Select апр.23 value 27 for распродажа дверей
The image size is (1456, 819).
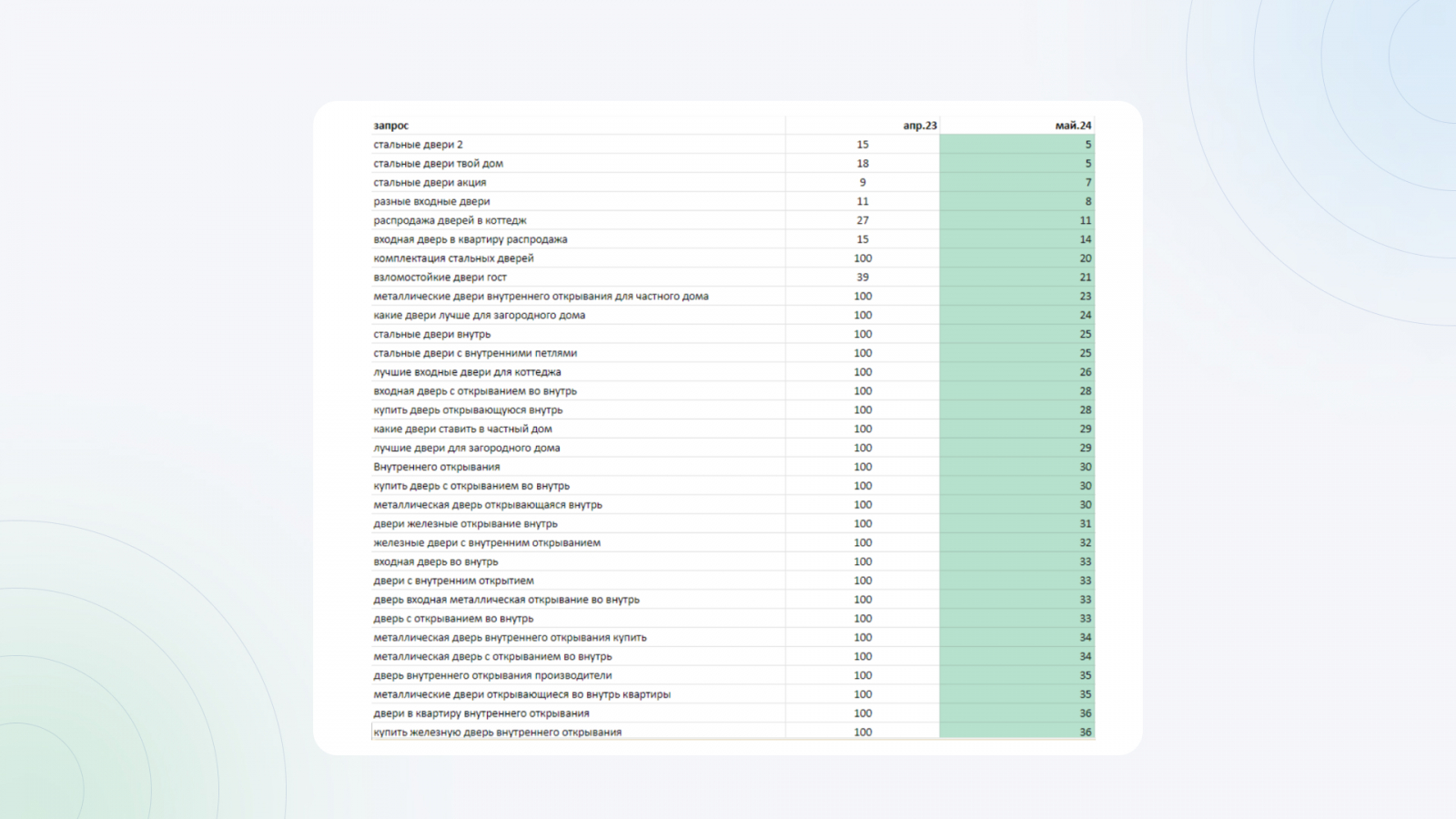[x=863, y=220]
